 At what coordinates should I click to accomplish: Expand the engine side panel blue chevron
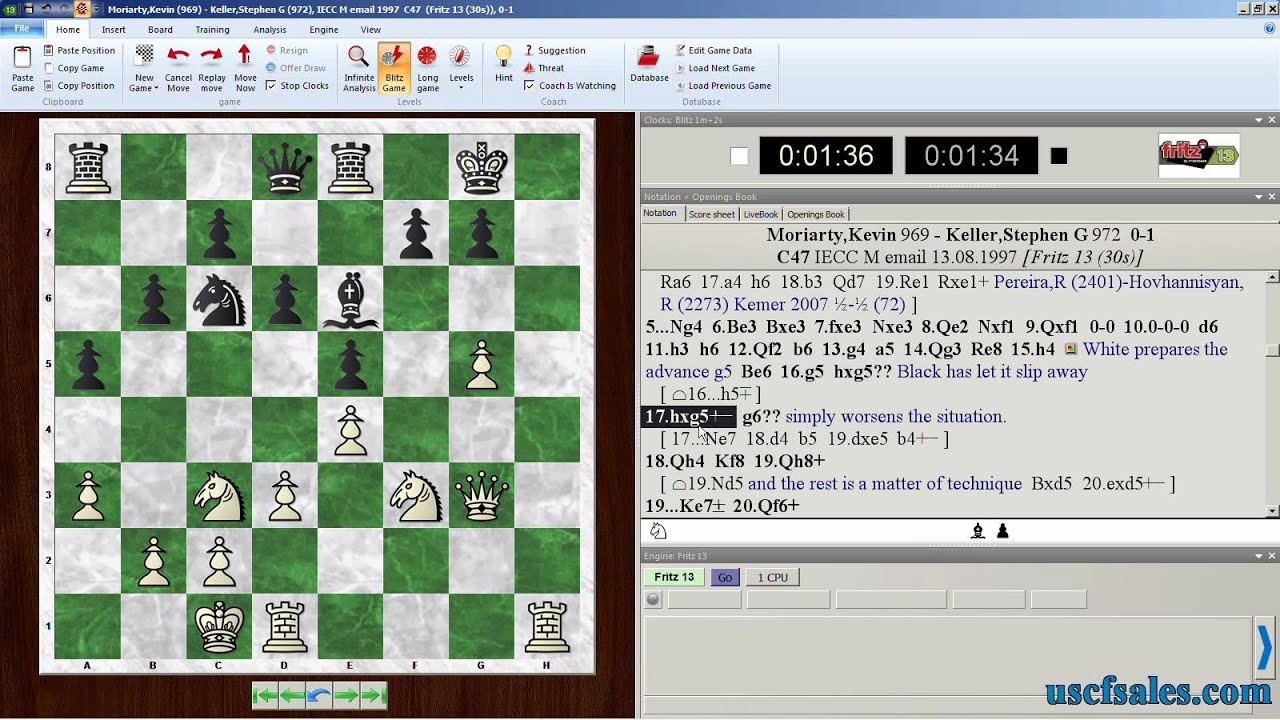pos(1265,649)
